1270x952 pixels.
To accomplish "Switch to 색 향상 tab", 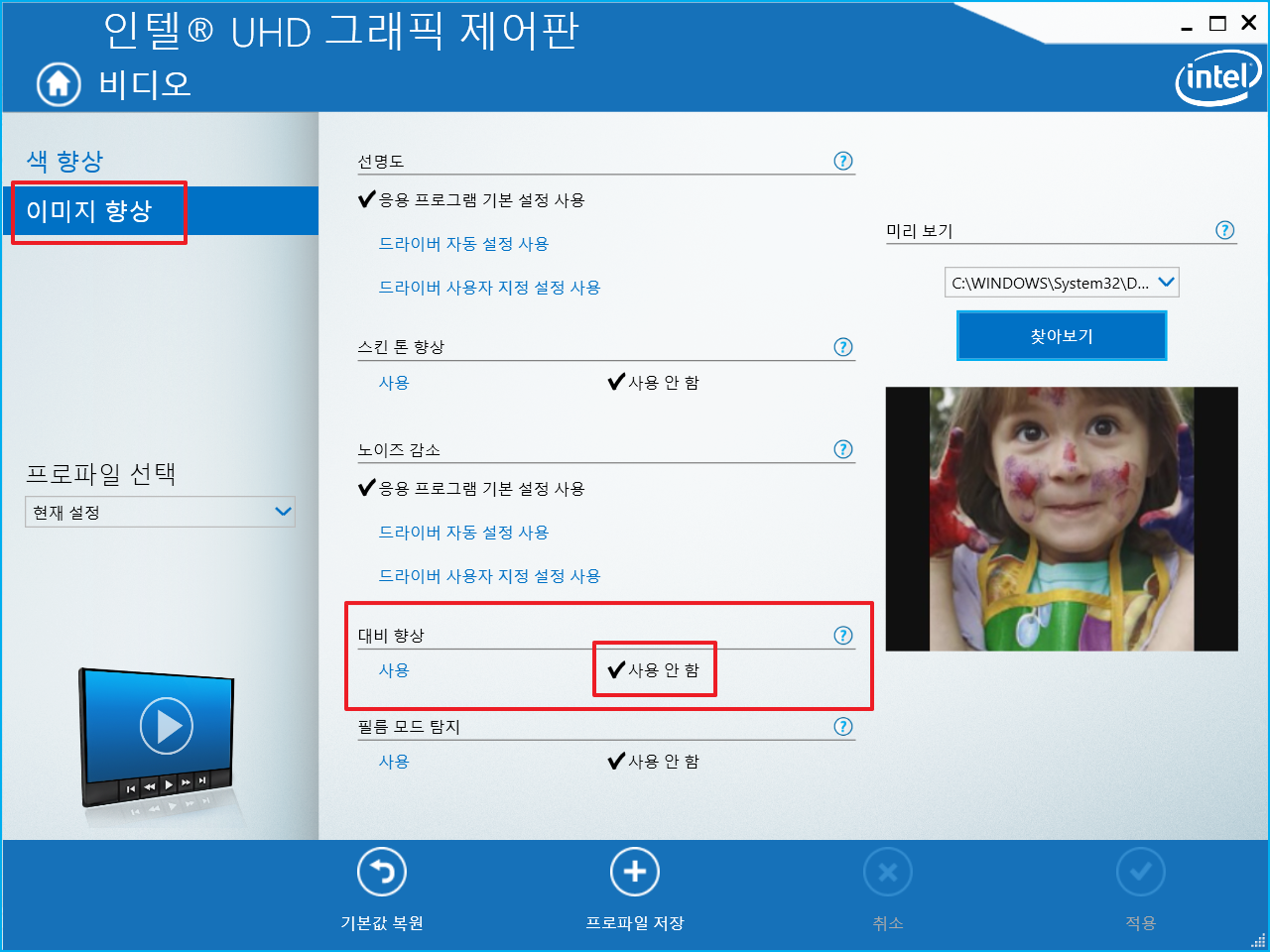I will click(64, 161).
